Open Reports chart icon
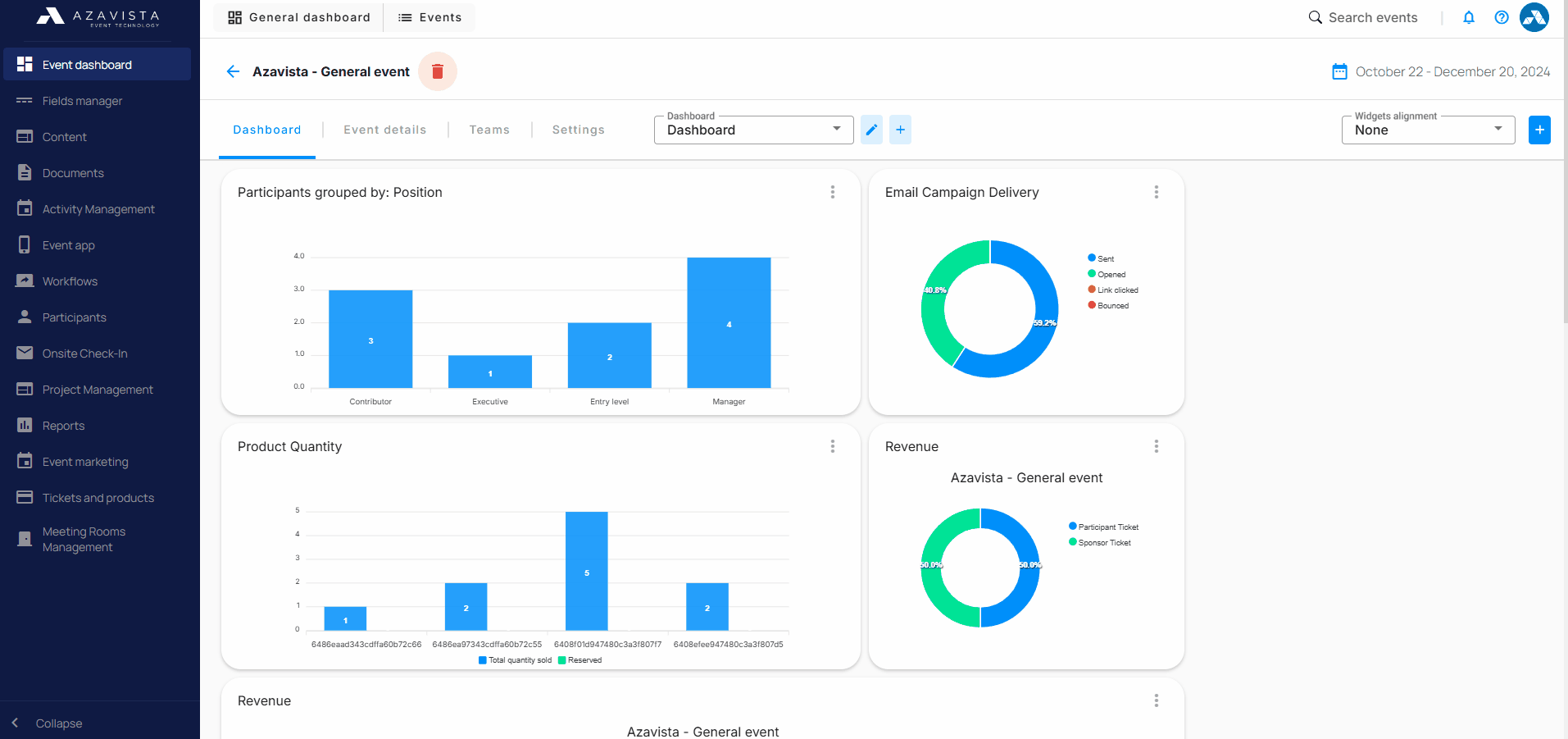The width and height of the screenshot is (1568, 739). pyautogui.click(x=25, y=425)
